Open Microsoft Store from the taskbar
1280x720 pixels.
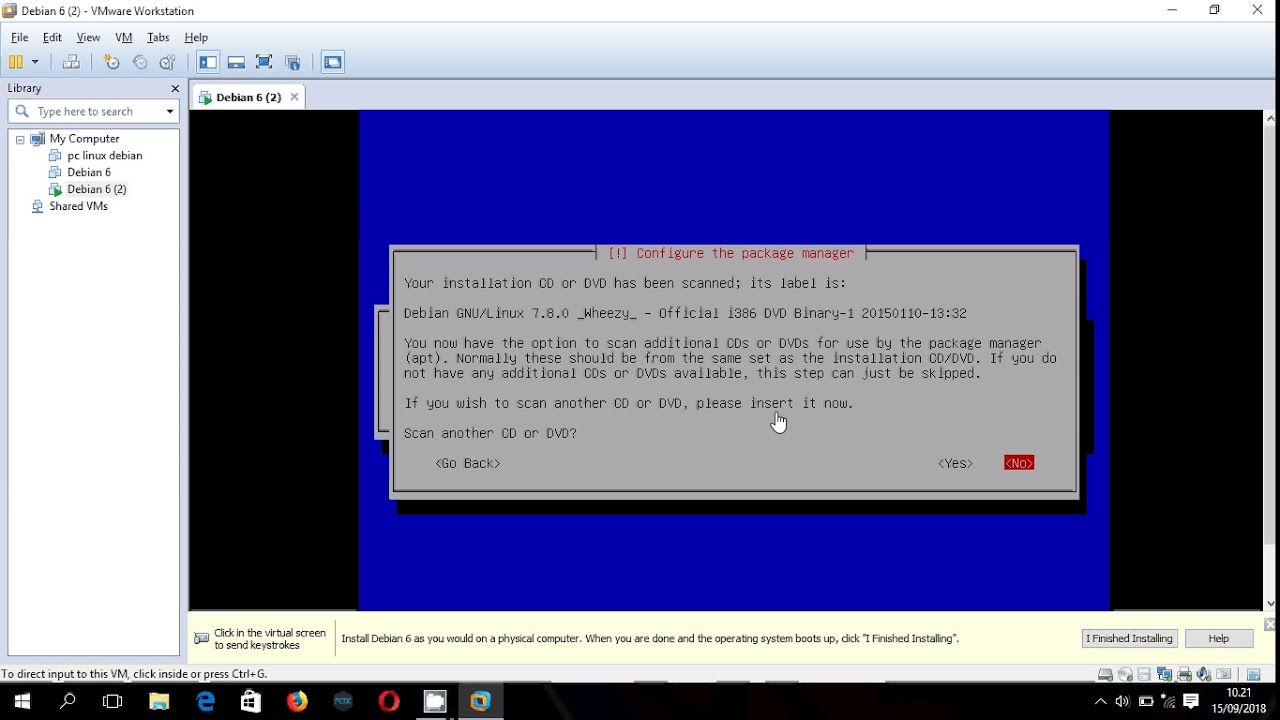tap(251, 701)
